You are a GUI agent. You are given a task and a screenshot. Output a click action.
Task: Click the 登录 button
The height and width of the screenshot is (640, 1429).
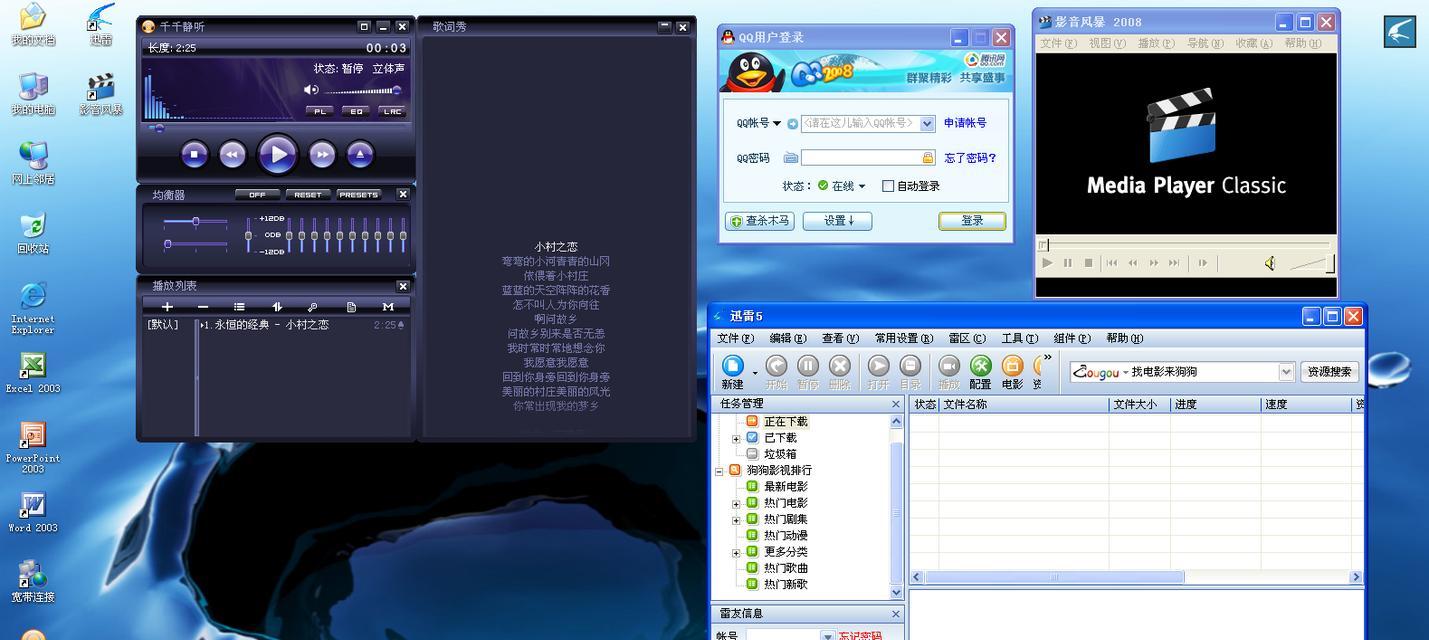tap(972, 221)
